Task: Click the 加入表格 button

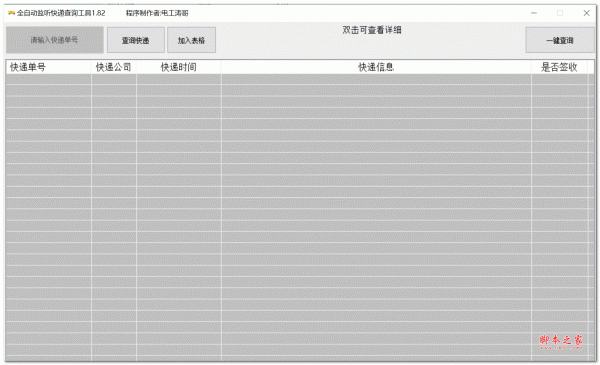Action: [191, 40]
